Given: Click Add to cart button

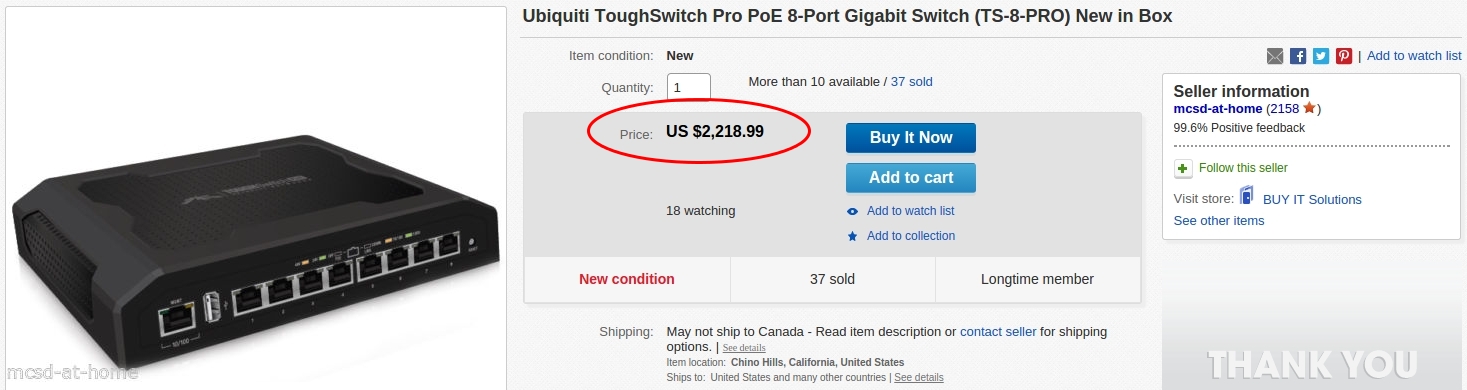Looking at the screenshot, I should 911,178.
